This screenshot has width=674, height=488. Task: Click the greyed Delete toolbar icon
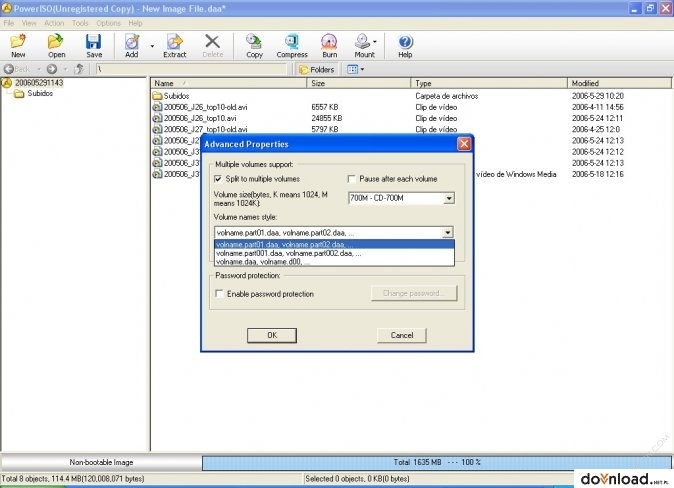click(x=212, y=46)
